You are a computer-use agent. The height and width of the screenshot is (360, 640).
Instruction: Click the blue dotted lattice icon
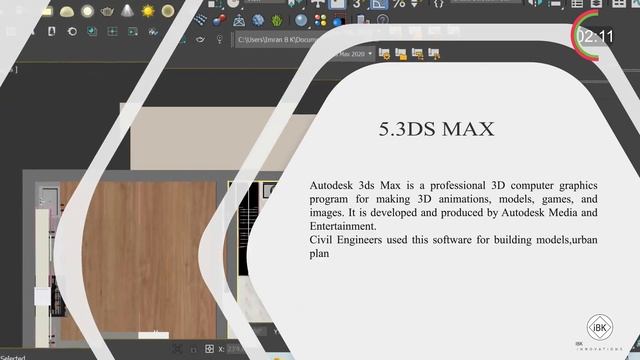point(200,19)
